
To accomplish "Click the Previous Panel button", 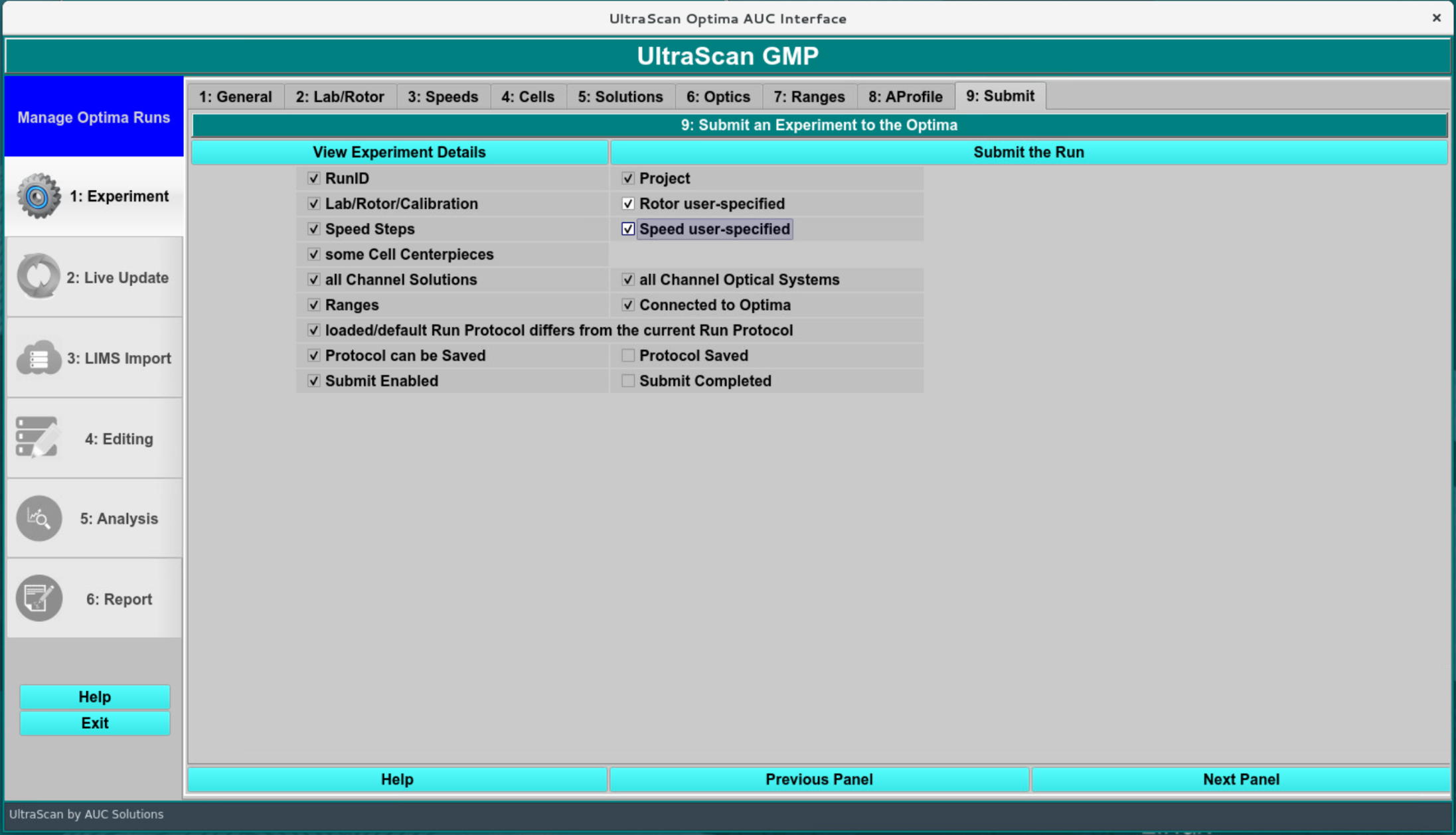I will click(x=819, y=779).
